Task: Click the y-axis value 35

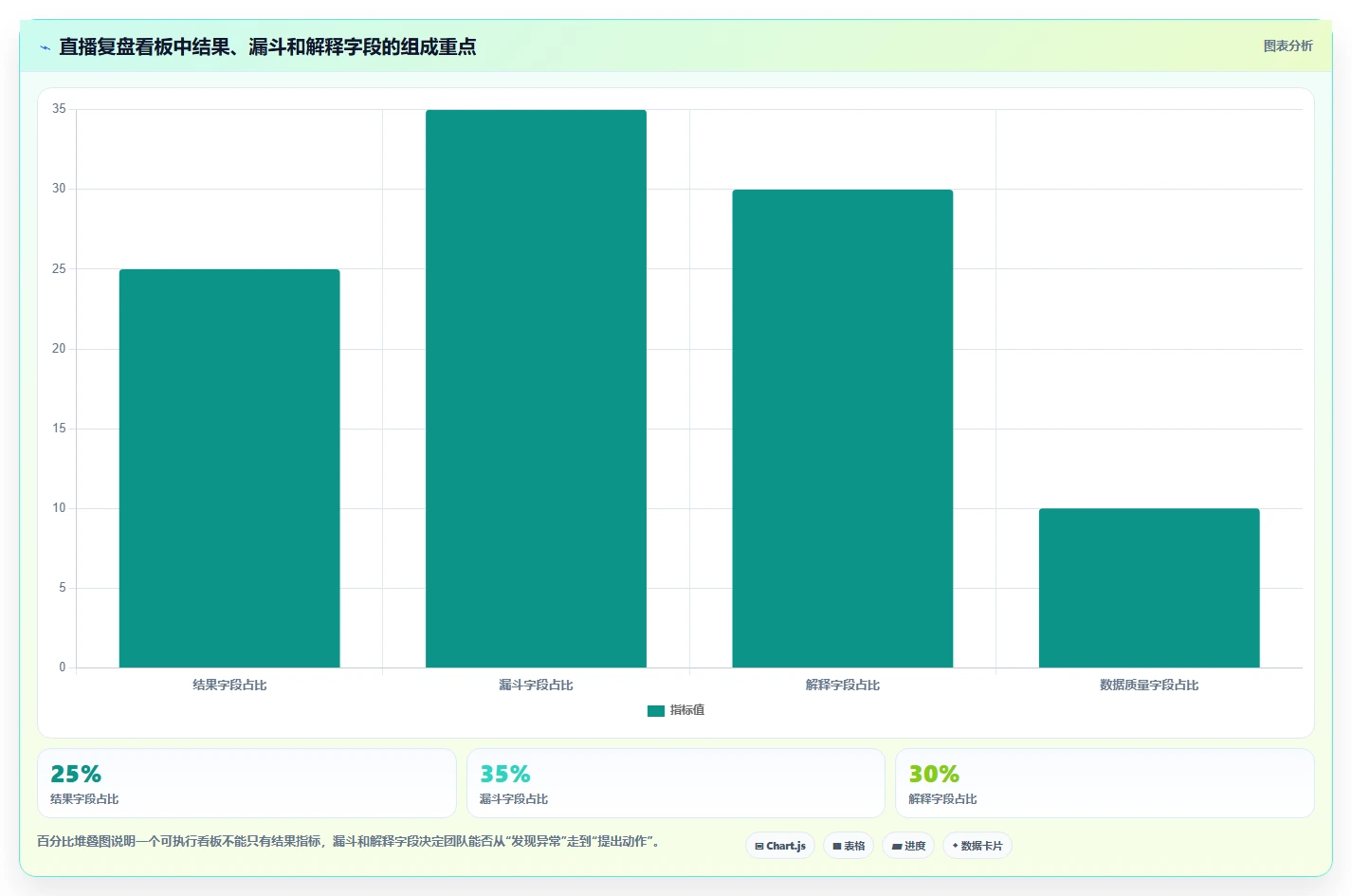Action: [x=59, y=109]
